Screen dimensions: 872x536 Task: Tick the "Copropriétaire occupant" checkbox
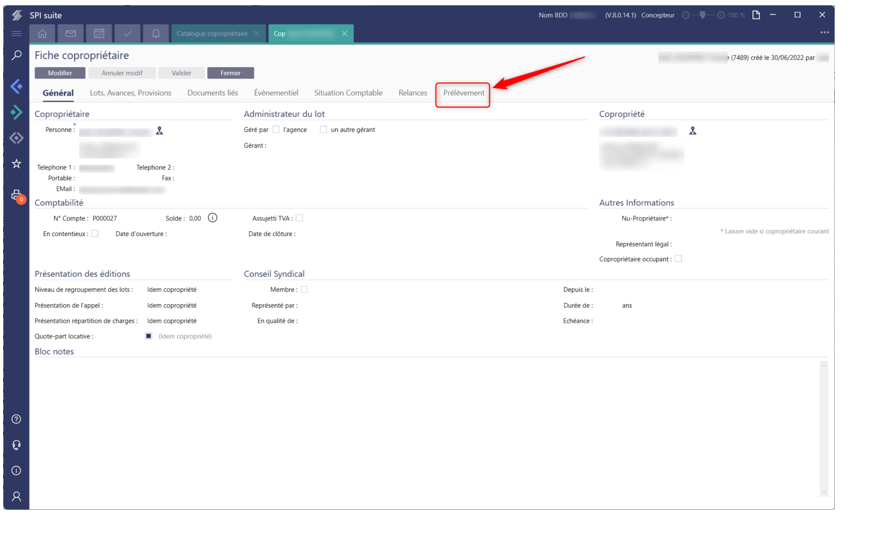click(x=678, y=259)
